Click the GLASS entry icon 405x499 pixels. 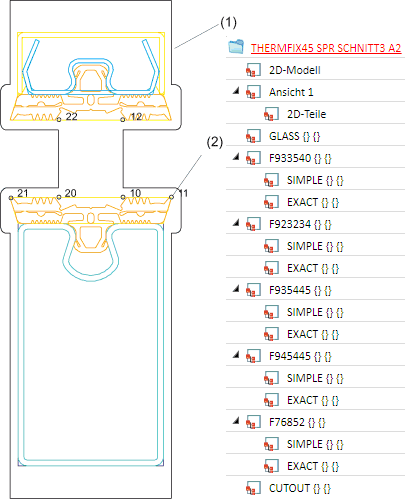[253, 136]
